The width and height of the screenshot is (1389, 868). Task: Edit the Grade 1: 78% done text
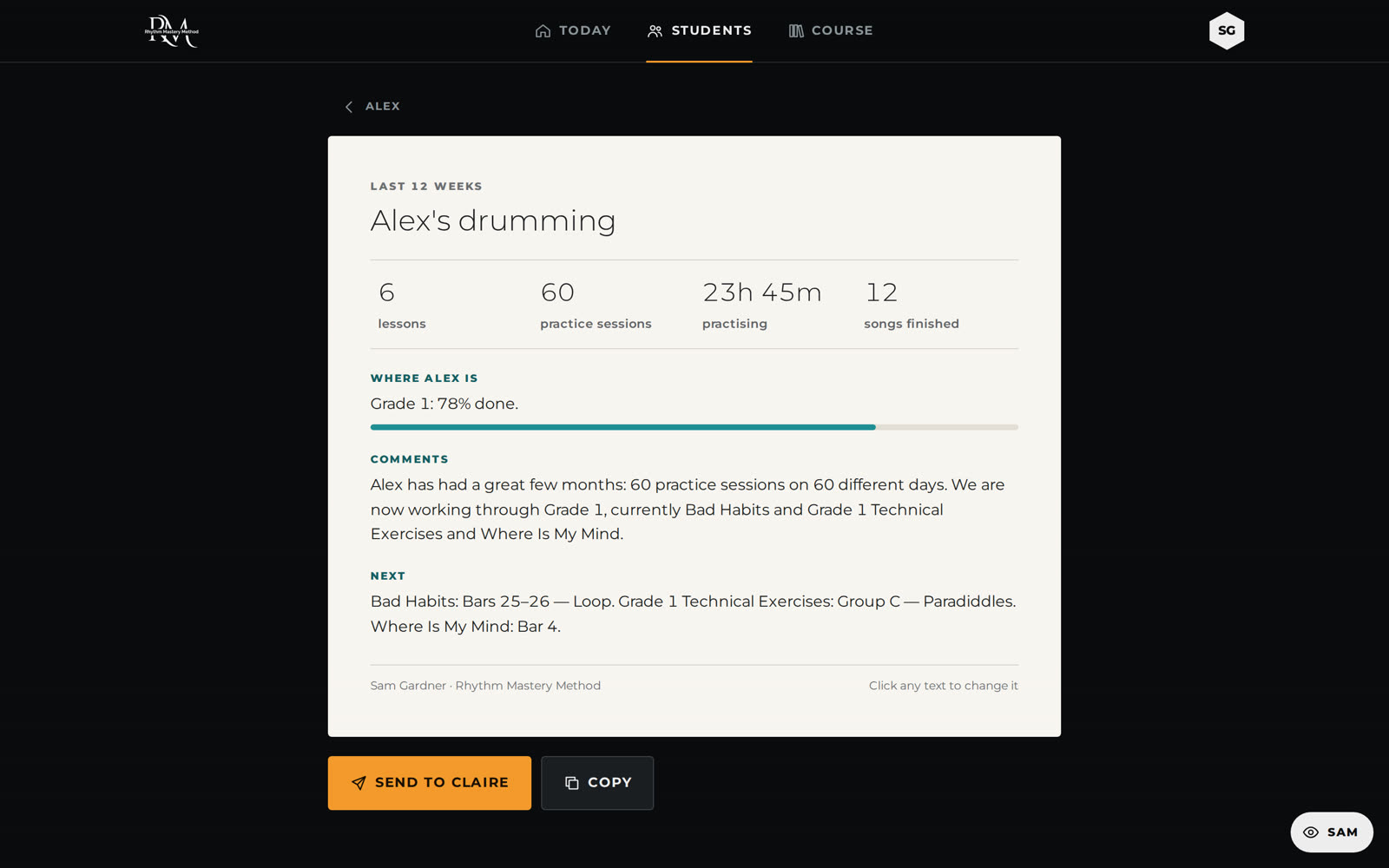444,404
